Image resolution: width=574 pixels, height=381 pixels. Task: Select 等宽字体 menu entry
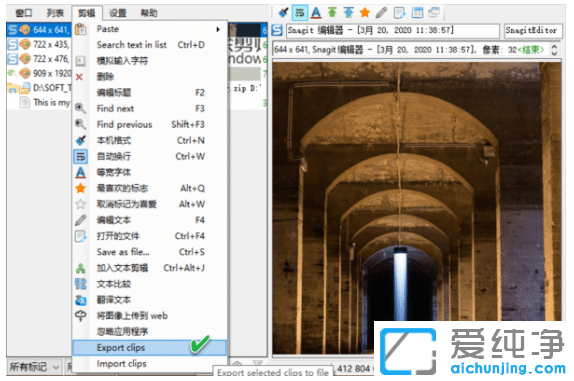click(x=150, y=172)
